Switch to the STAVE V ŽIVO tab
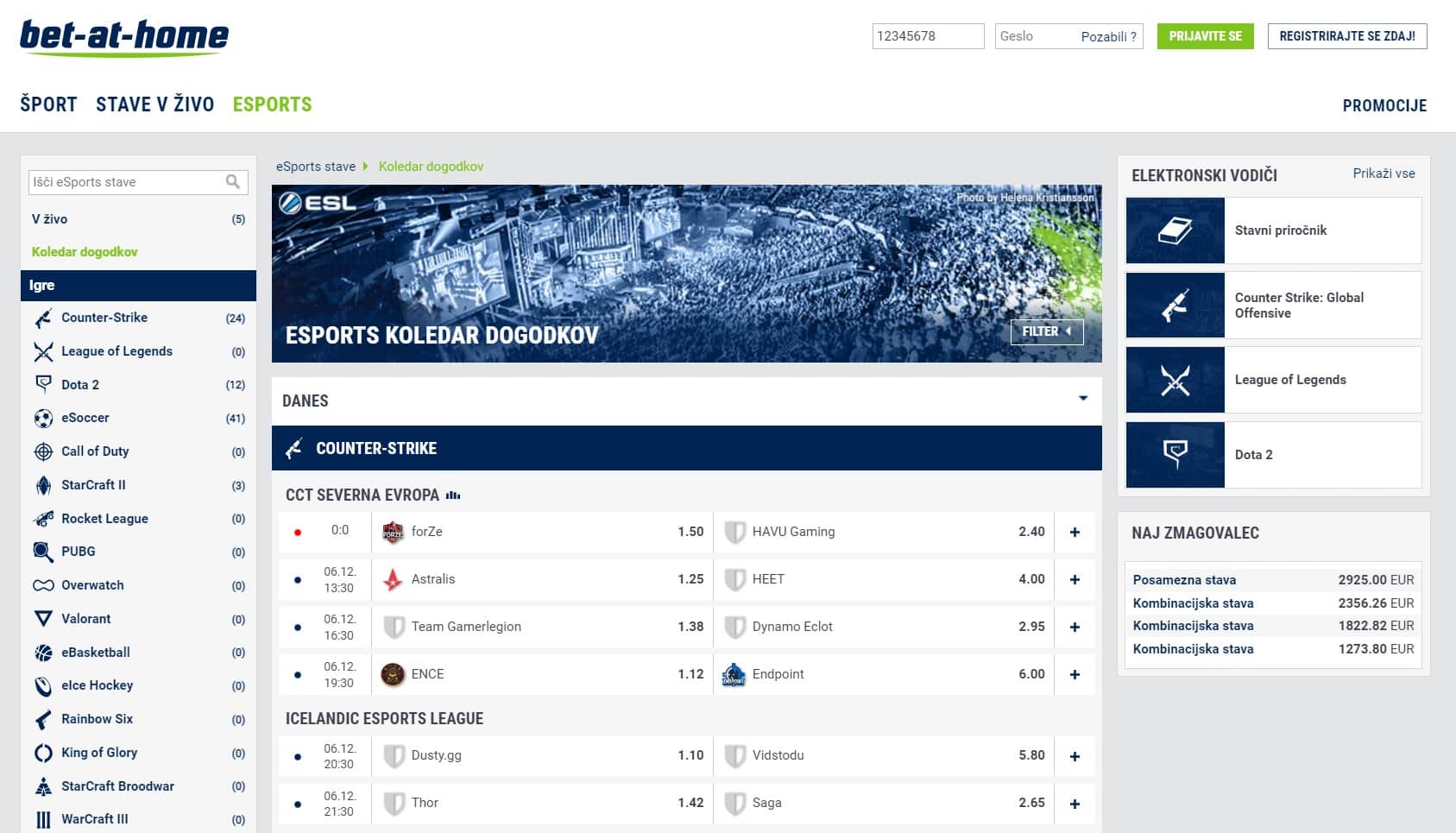This screenshot has width=1456, height=833. tap(154, 104)
